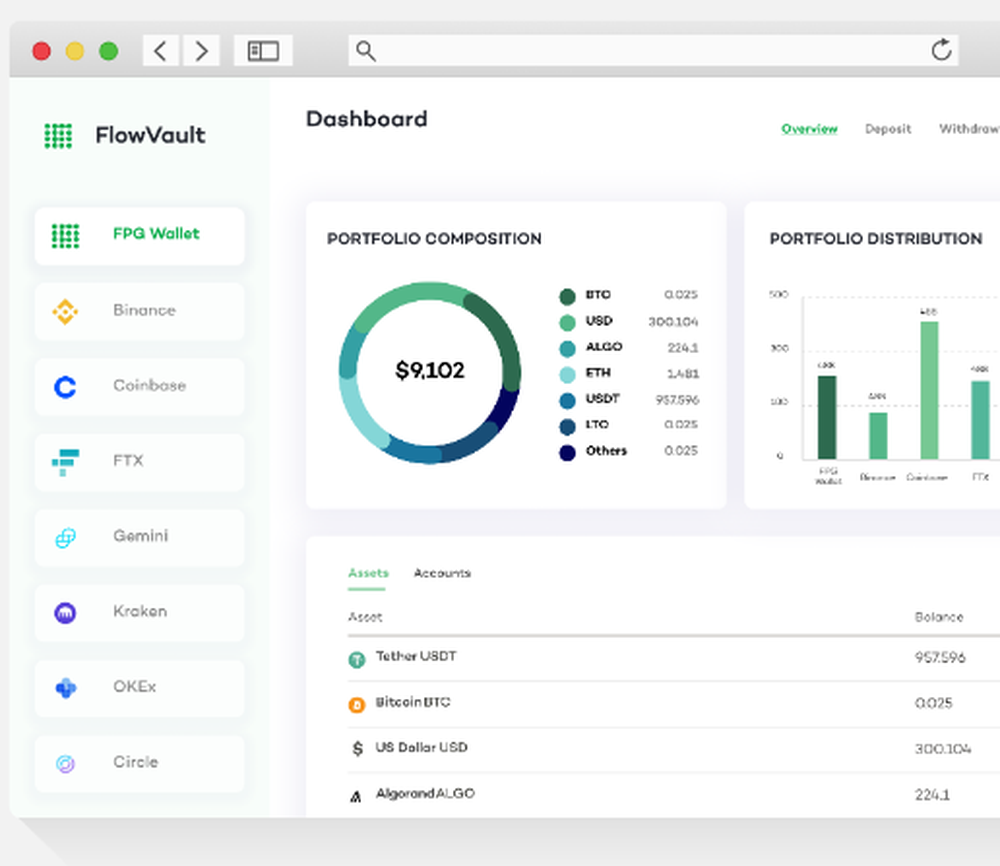Image resolution: width=1000 pixels, height=866 pixels.
Task: Select the Gemini exchange icon
Action: point(65,538)
